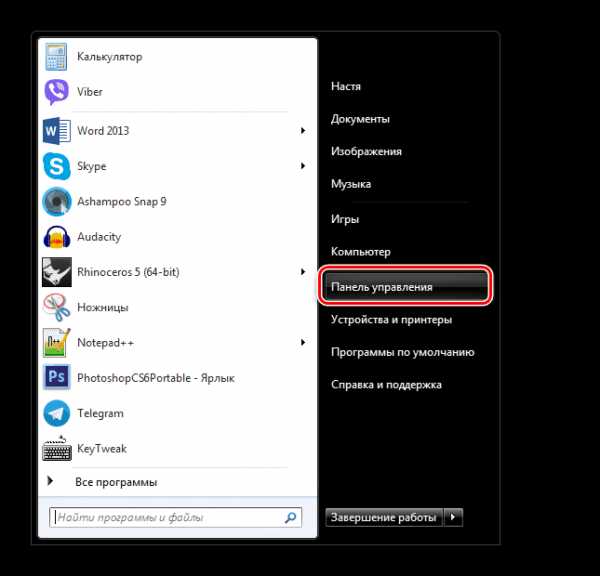The image size is (600, 576).
Task: Click the Audacity label
Action: tap(99, 237)
